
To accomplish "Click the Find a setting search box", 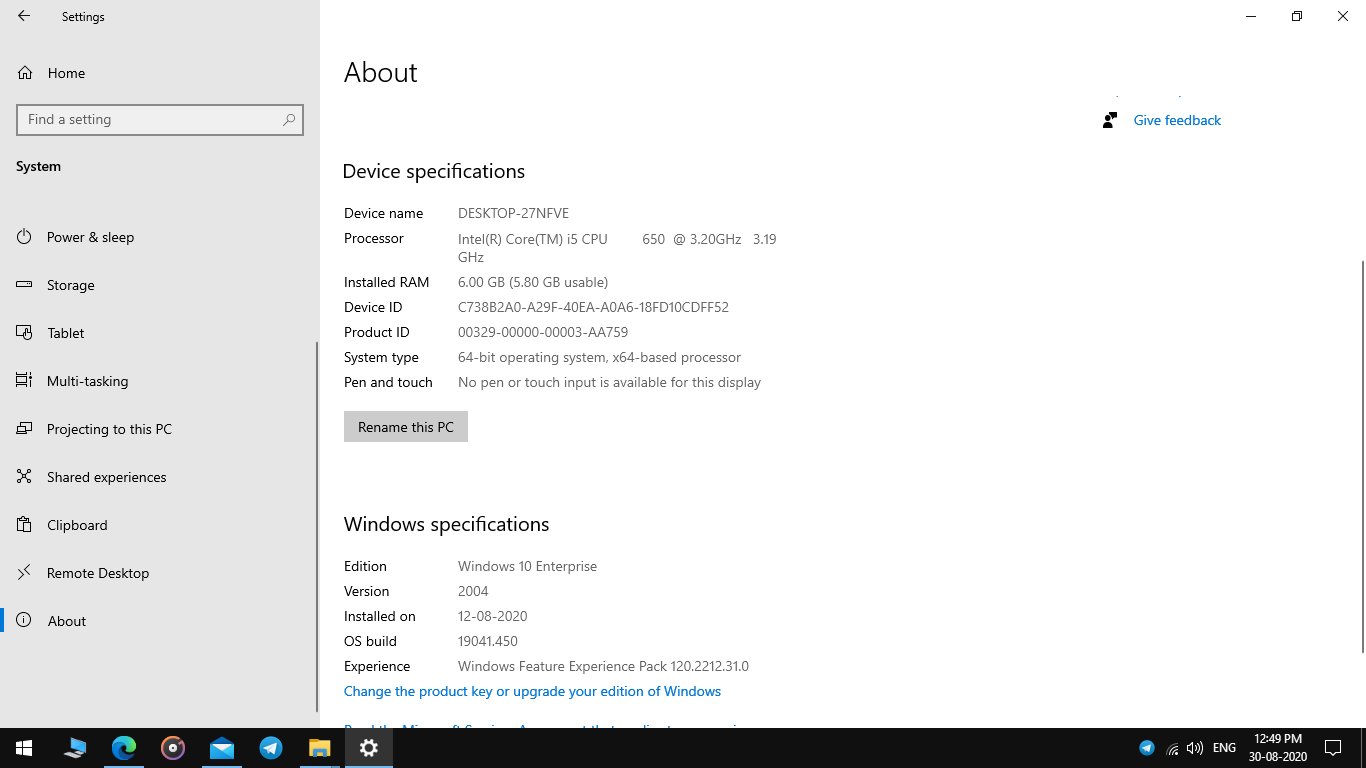I will (x=160, y=120).
